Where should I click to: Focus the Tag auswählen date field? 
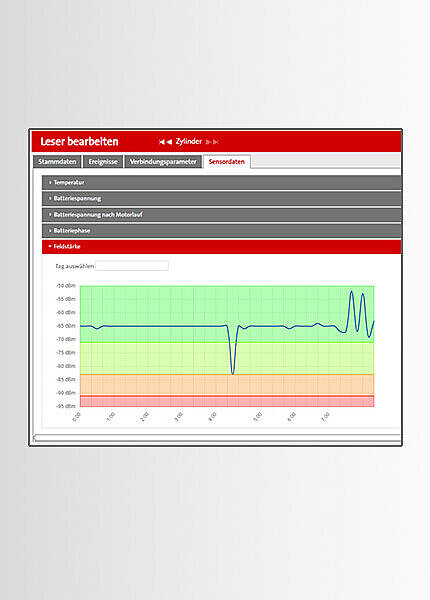coord(132,266)
